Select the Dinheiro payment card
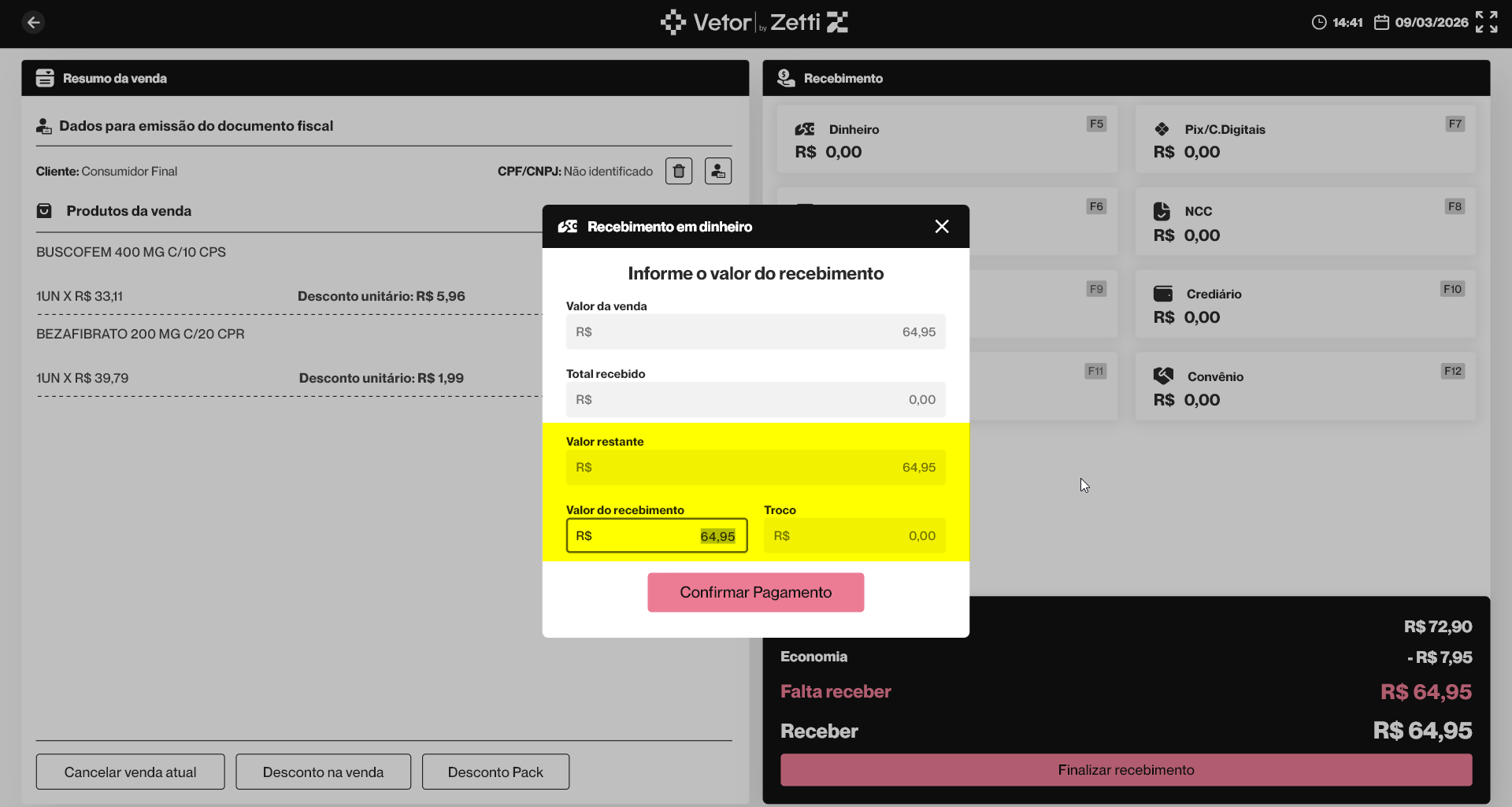Viewport: 1512px width, 807px height. [x=947, y=139]
